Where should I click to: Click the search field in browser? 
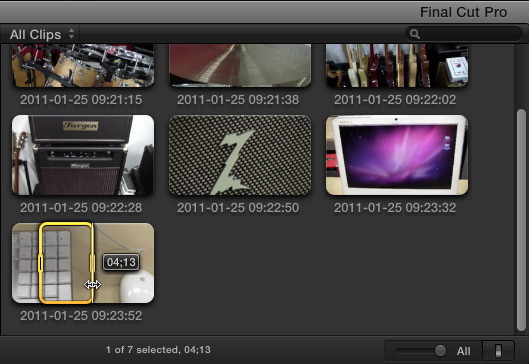[x=464, y=34]
